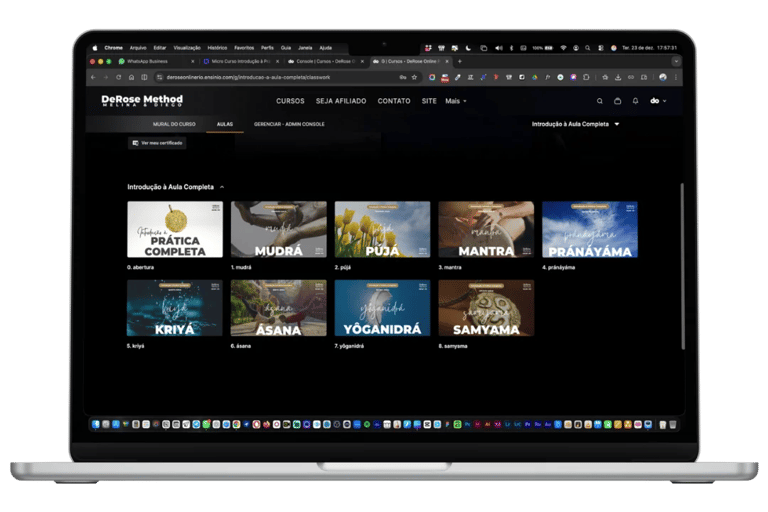Screen dimensions: 768x512
Task: Open the Pránáyáma lesson thumbnail
Action: point(590,229)
